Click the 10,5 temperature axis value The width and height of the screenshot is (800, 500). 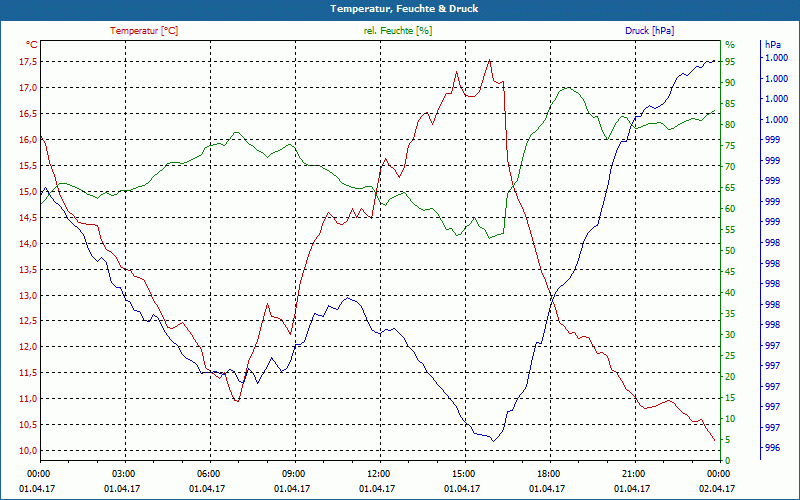click(x=28, y=425)
